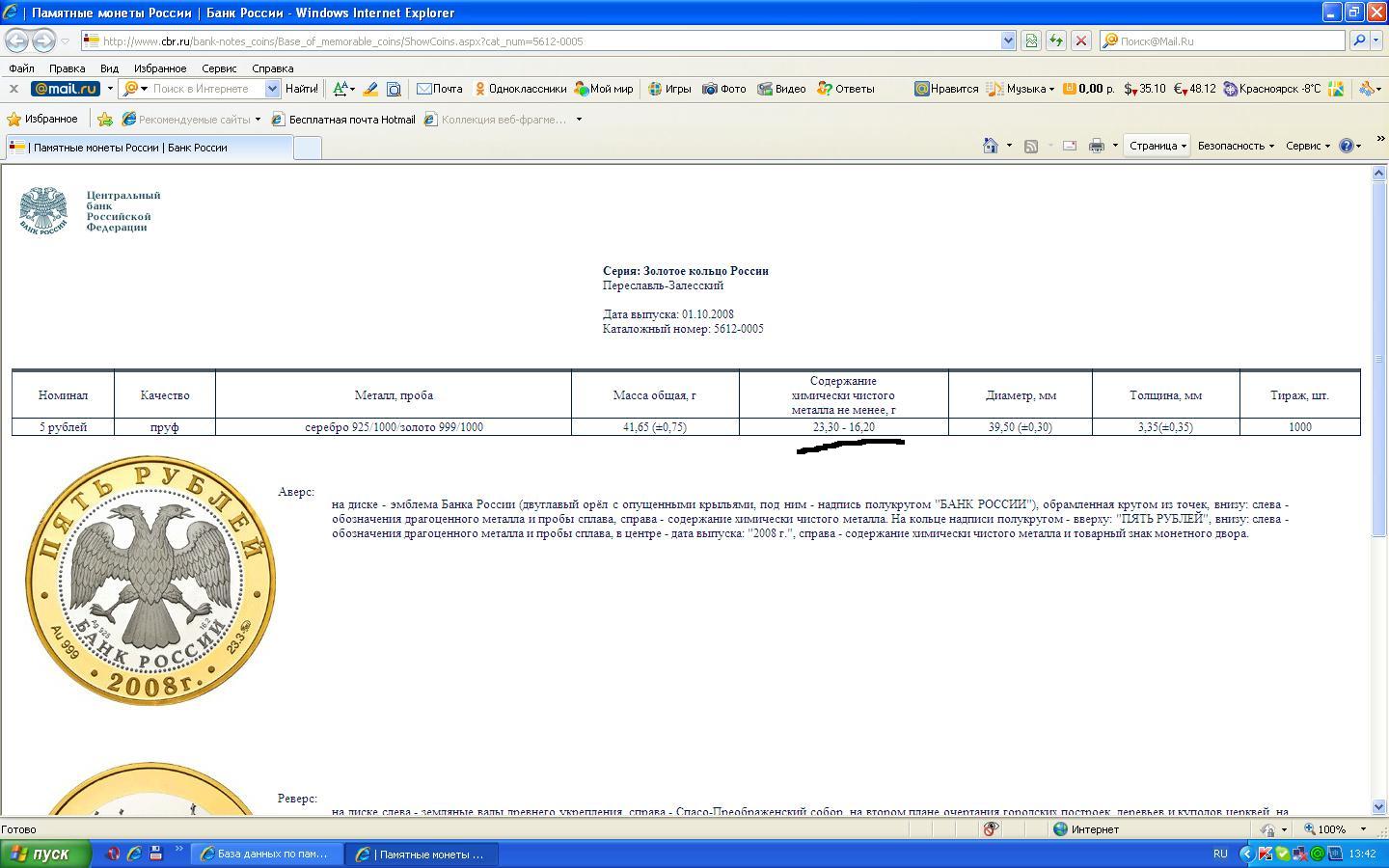Viewport: 1389px width, 868px height.
Task: Expand the address bar history dropdown
Action: tap(1008, 41)
